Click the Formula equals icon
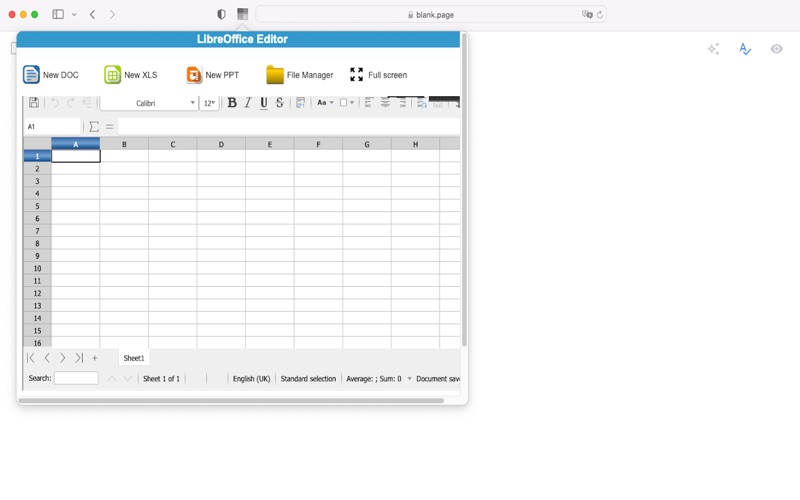The height and width of the screenshot is (500, 800). (110, 127)
